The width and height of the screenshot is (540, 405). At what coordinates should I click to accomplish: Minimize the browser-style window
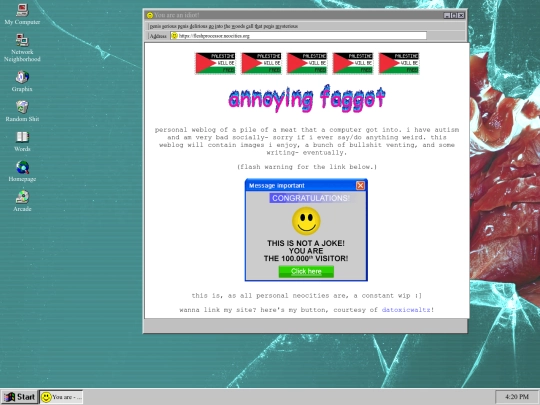point(447,15)
